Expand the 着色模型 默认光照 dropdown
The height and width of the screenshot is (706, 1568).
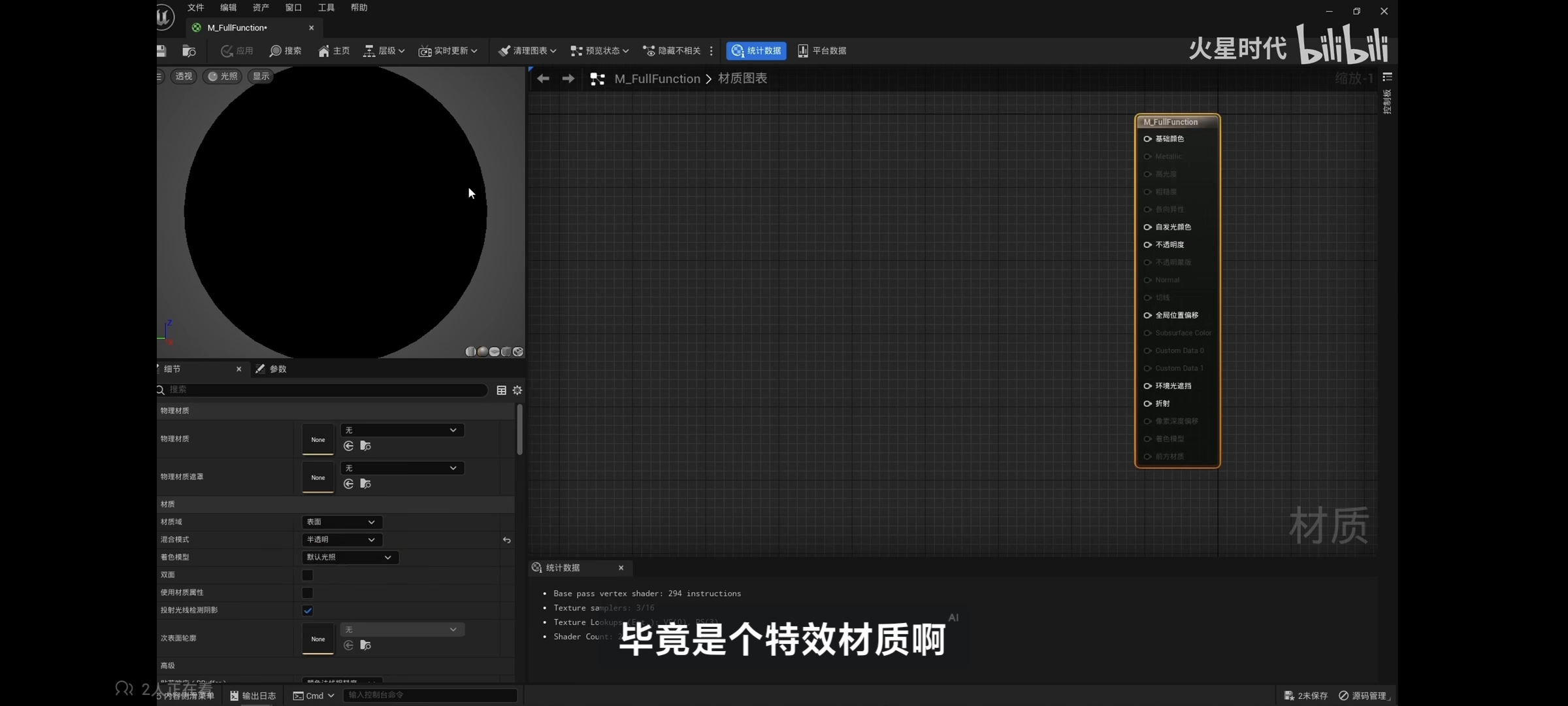[350, 558]
